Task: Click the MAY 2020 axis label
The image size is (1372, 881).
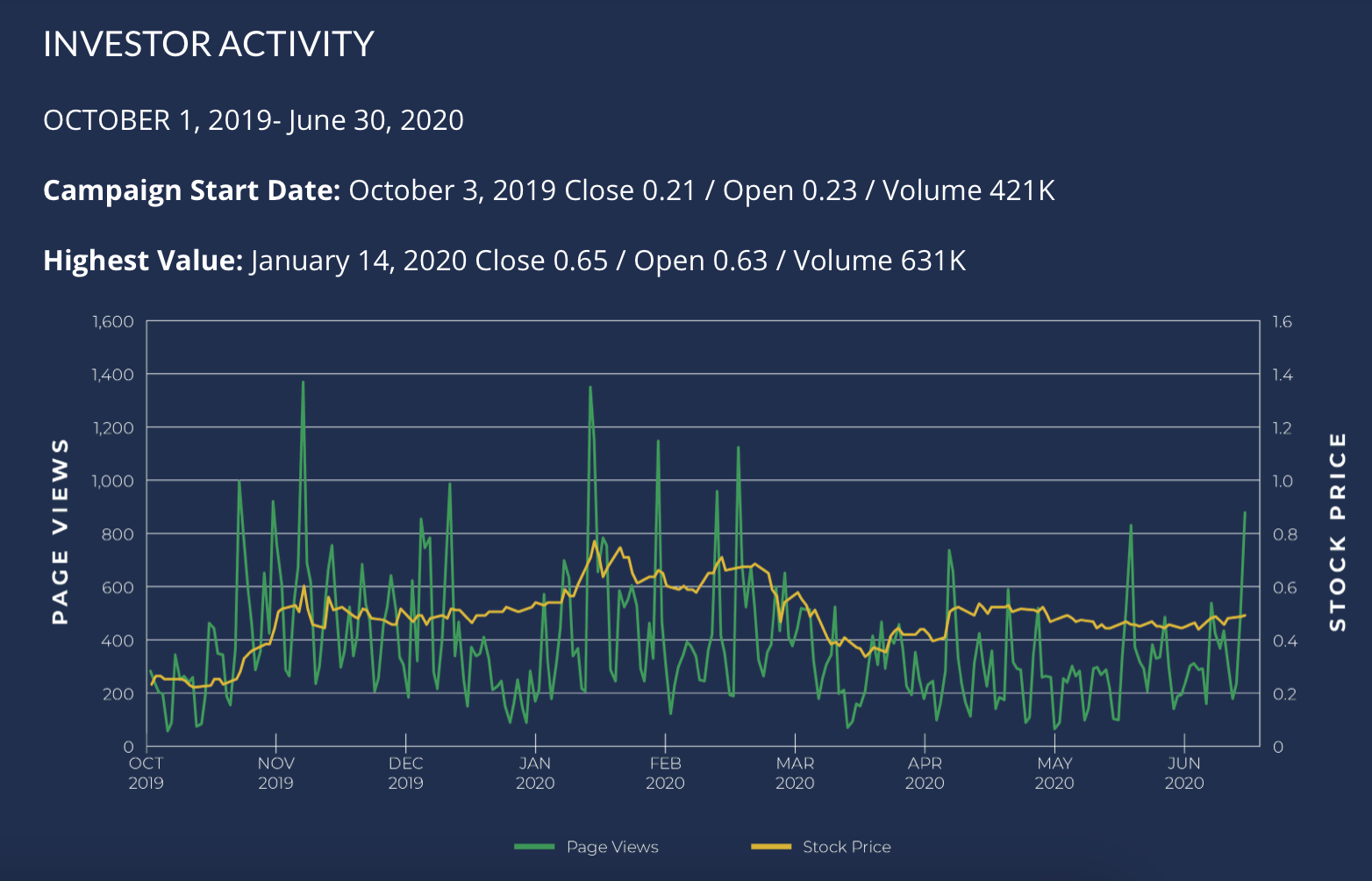Action: pyautogui.click(x=1054, y=773)
